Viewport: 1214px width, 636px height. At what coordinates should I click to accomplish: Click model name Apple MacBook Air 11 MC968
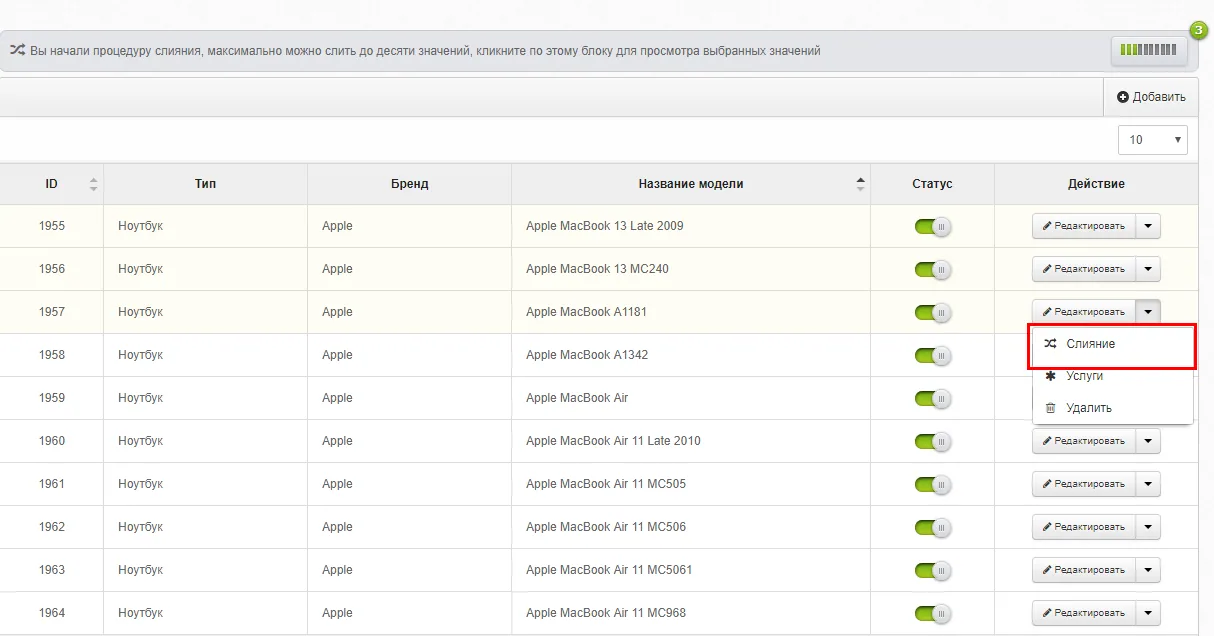[606, 613]
